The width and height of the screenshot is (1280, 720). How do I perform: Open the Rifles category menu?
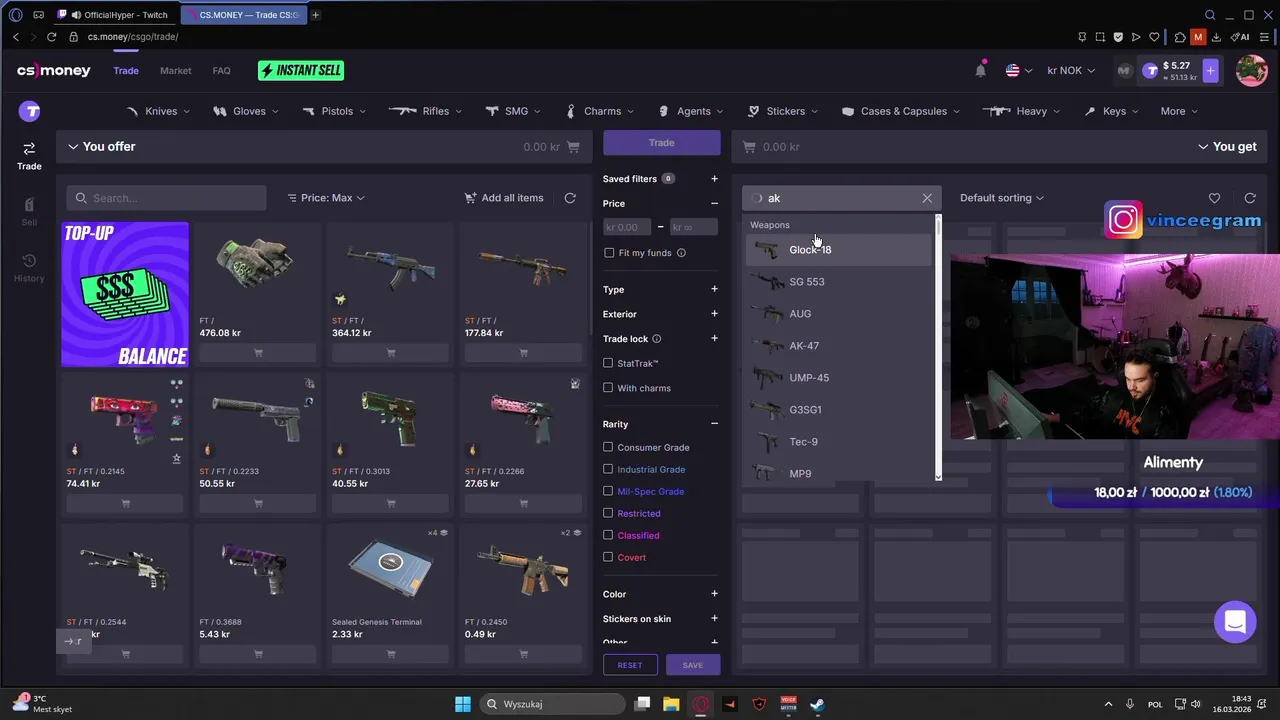[425, 111]
